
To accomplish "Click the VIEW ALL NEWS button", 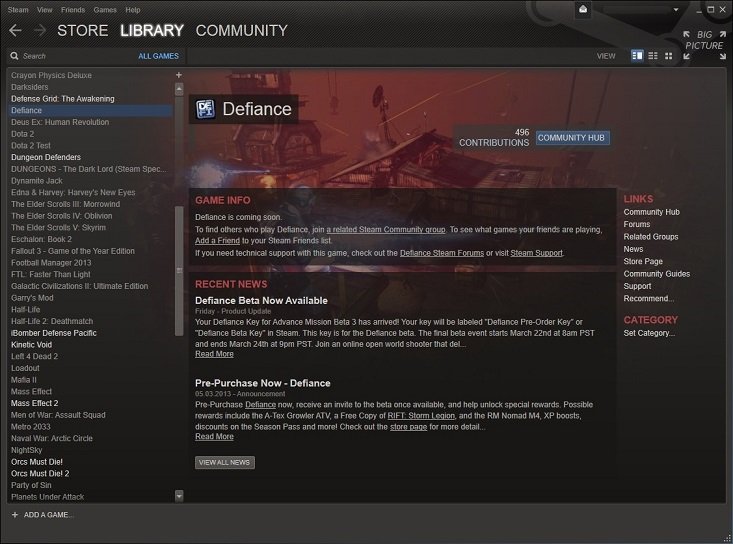I will click(x=225, y=462).
